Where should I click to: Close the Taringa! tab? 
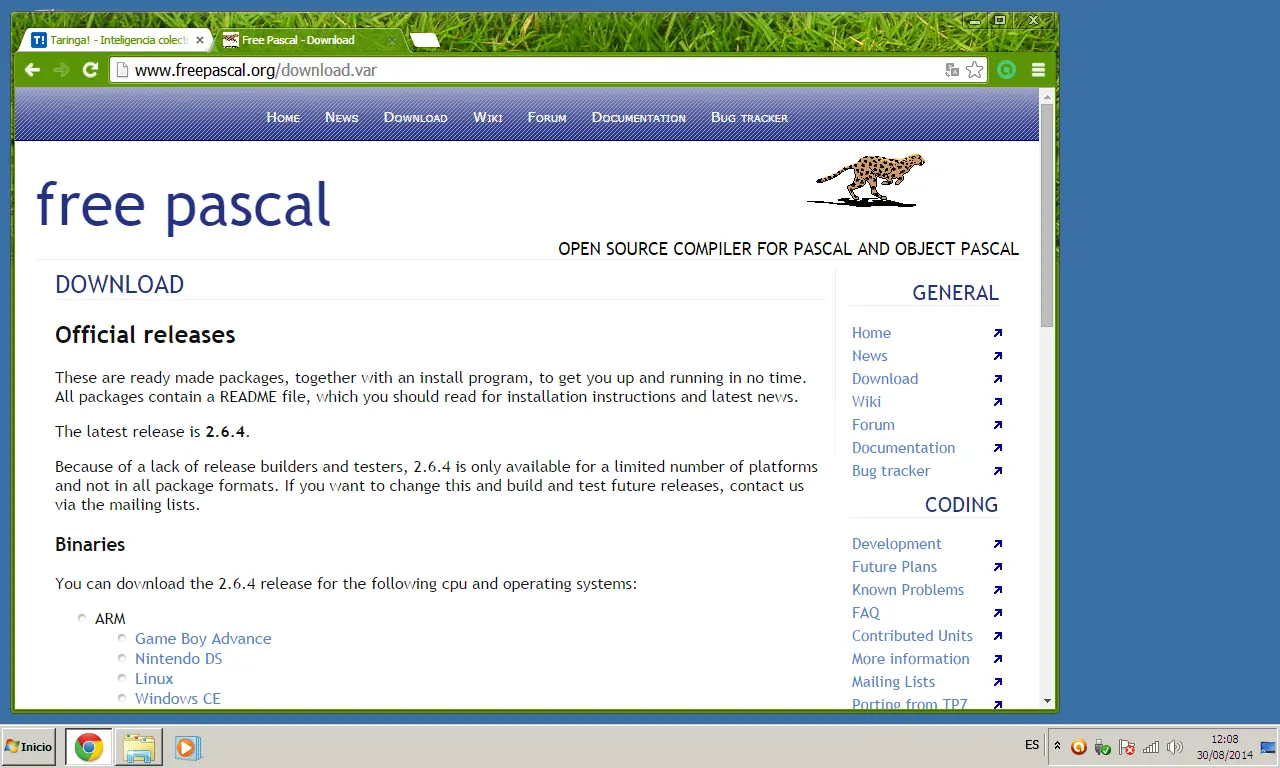pos(199,40)
